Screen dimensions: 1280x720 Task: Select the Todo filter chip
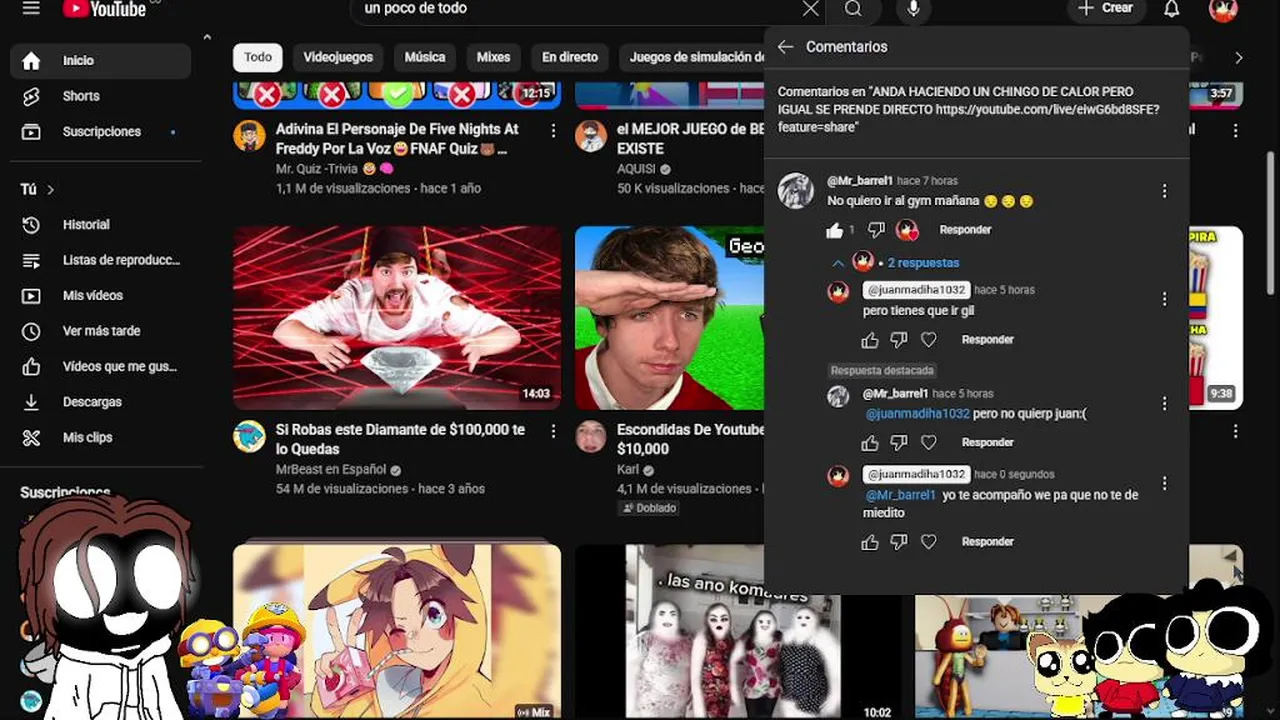pyautogui.click(x=258, y=57)
